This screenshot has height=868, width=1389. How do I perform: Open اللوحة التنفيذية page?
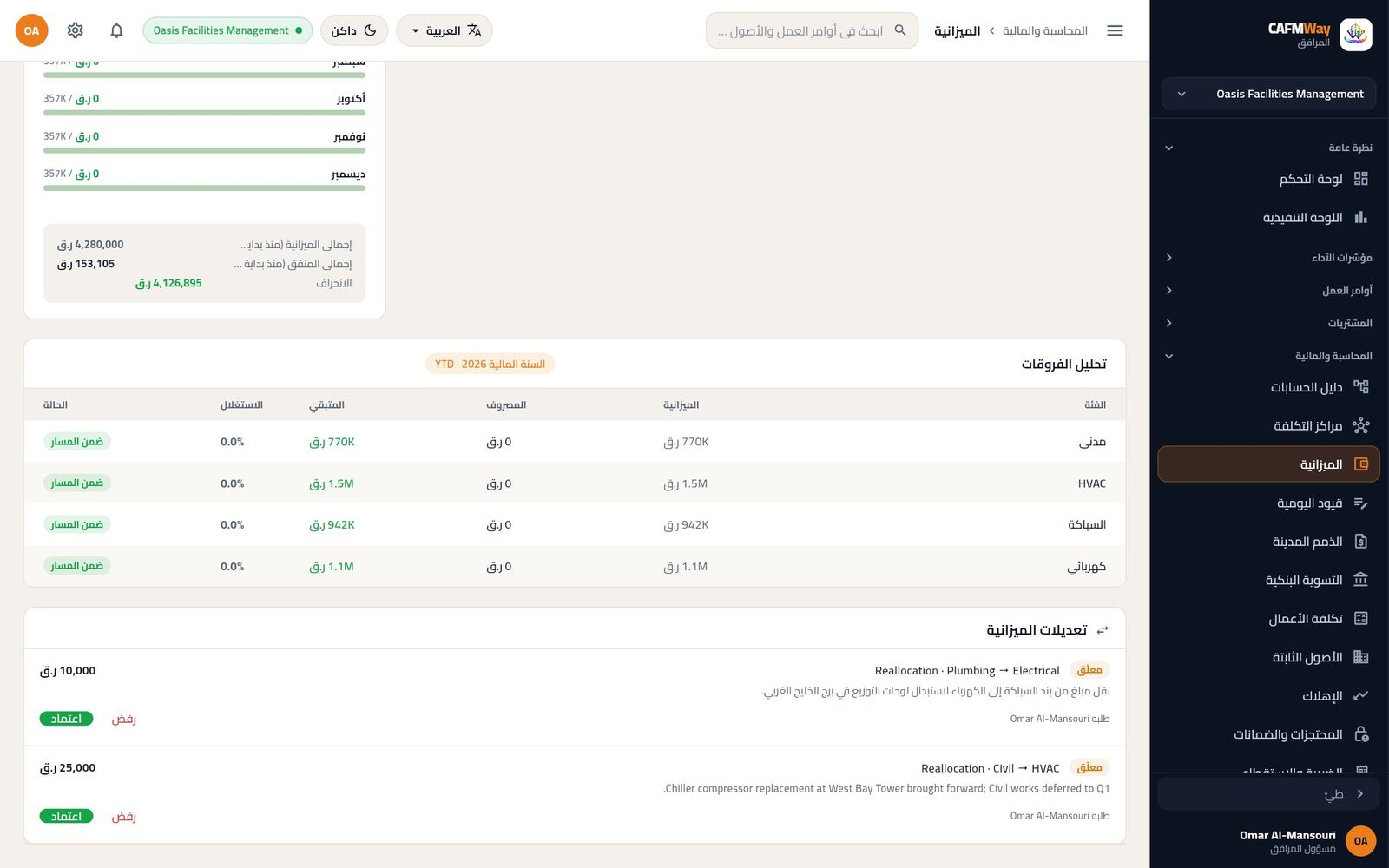[x=1268, y=217]
